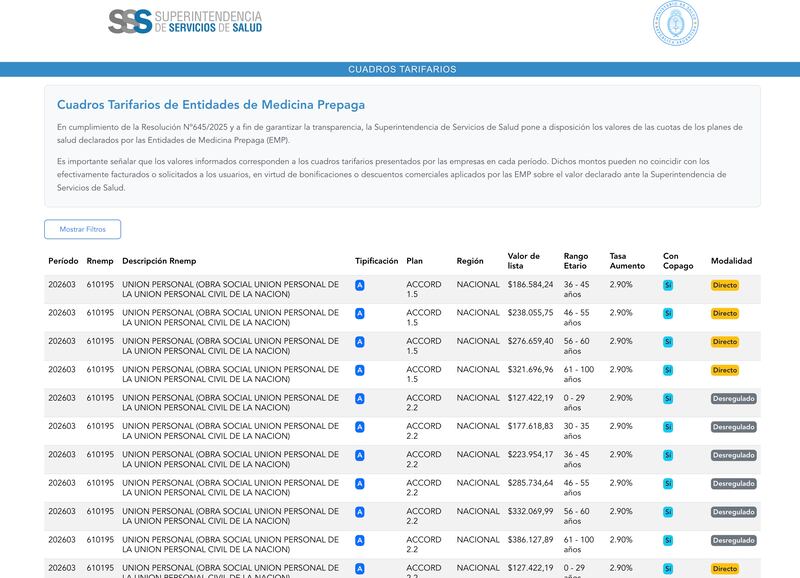Click the Desregulado tag in the $285.734,64 row

734,484
